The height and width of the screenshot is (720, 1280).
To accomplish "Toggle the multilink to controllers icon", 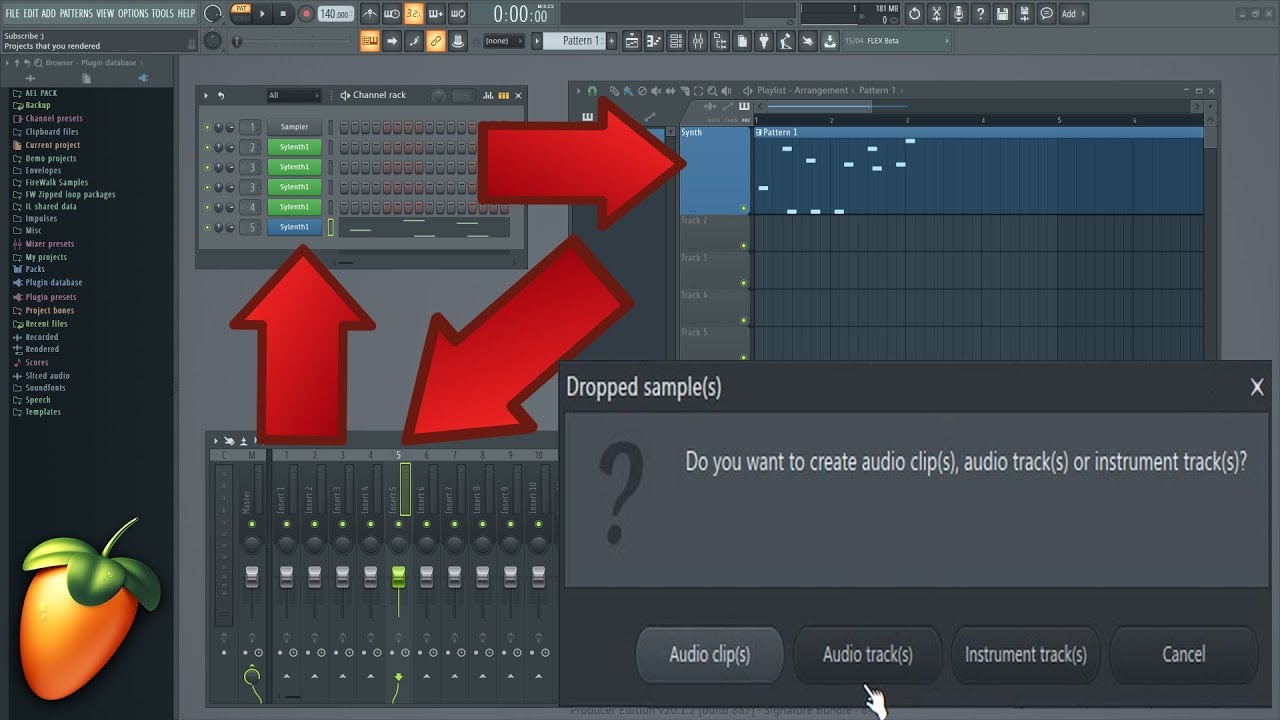I will point(435,41).
